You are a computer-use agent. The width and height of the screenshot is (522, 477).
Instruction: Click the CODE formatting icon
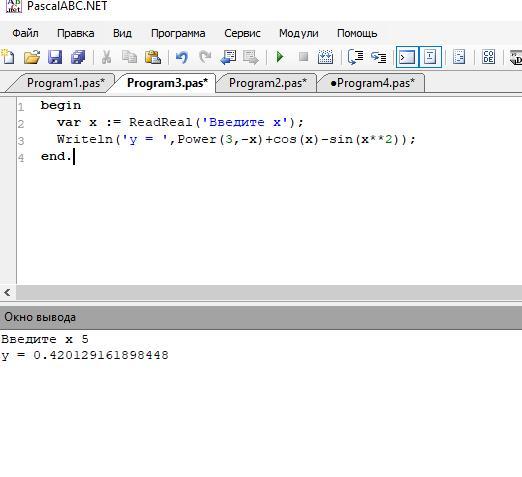[488, 57]
